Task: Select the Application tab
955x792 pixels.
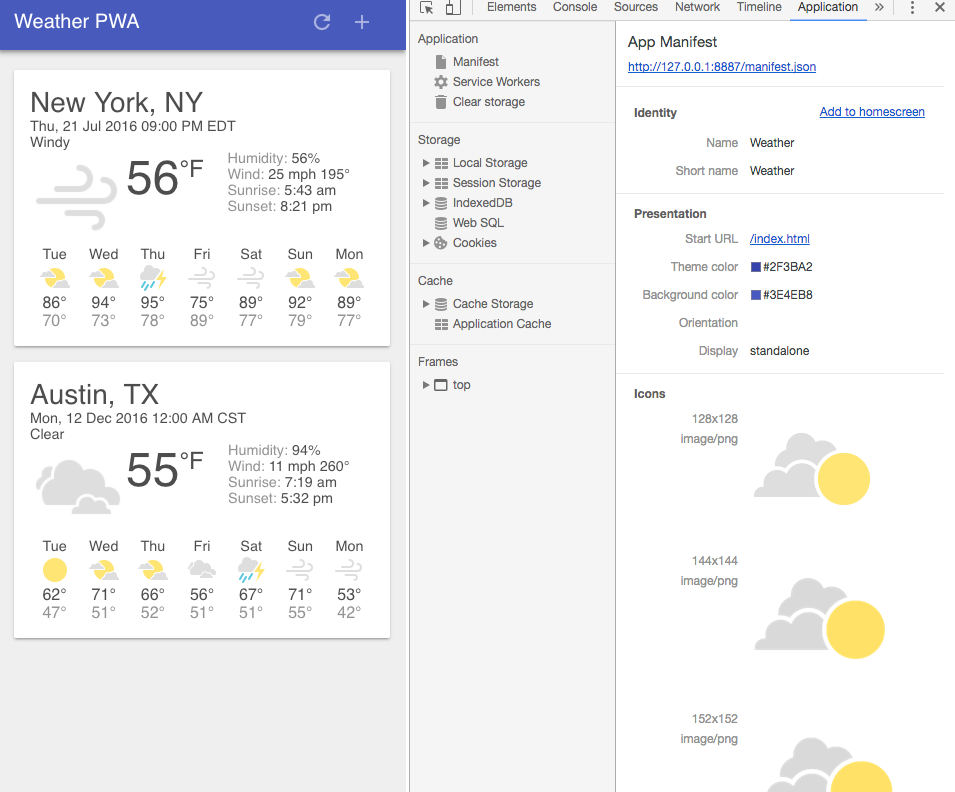Action: pyautogui.click(x=828, y=7)
